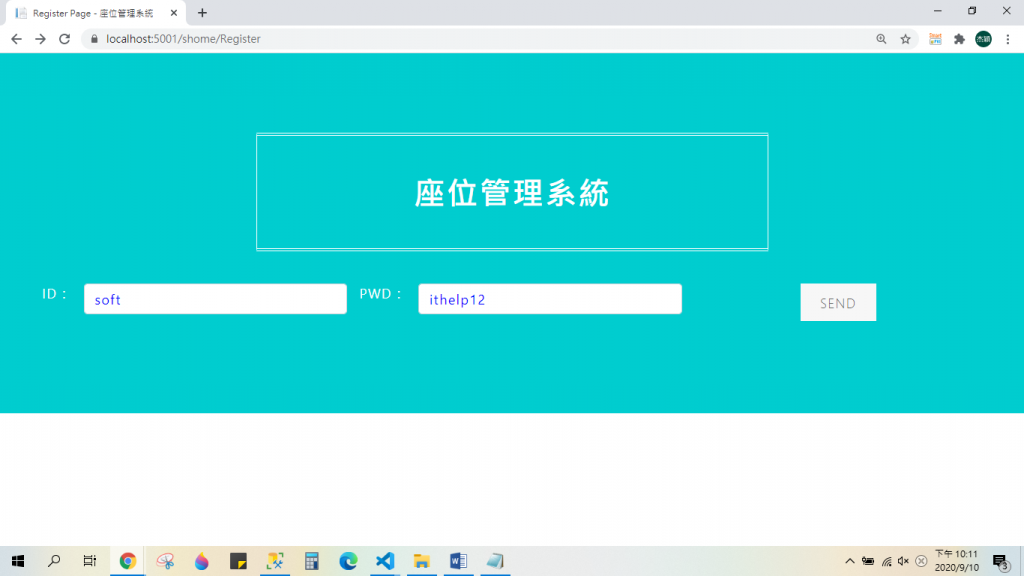
Task: Switch to Chrome in the taskbar
Action: 127,561
